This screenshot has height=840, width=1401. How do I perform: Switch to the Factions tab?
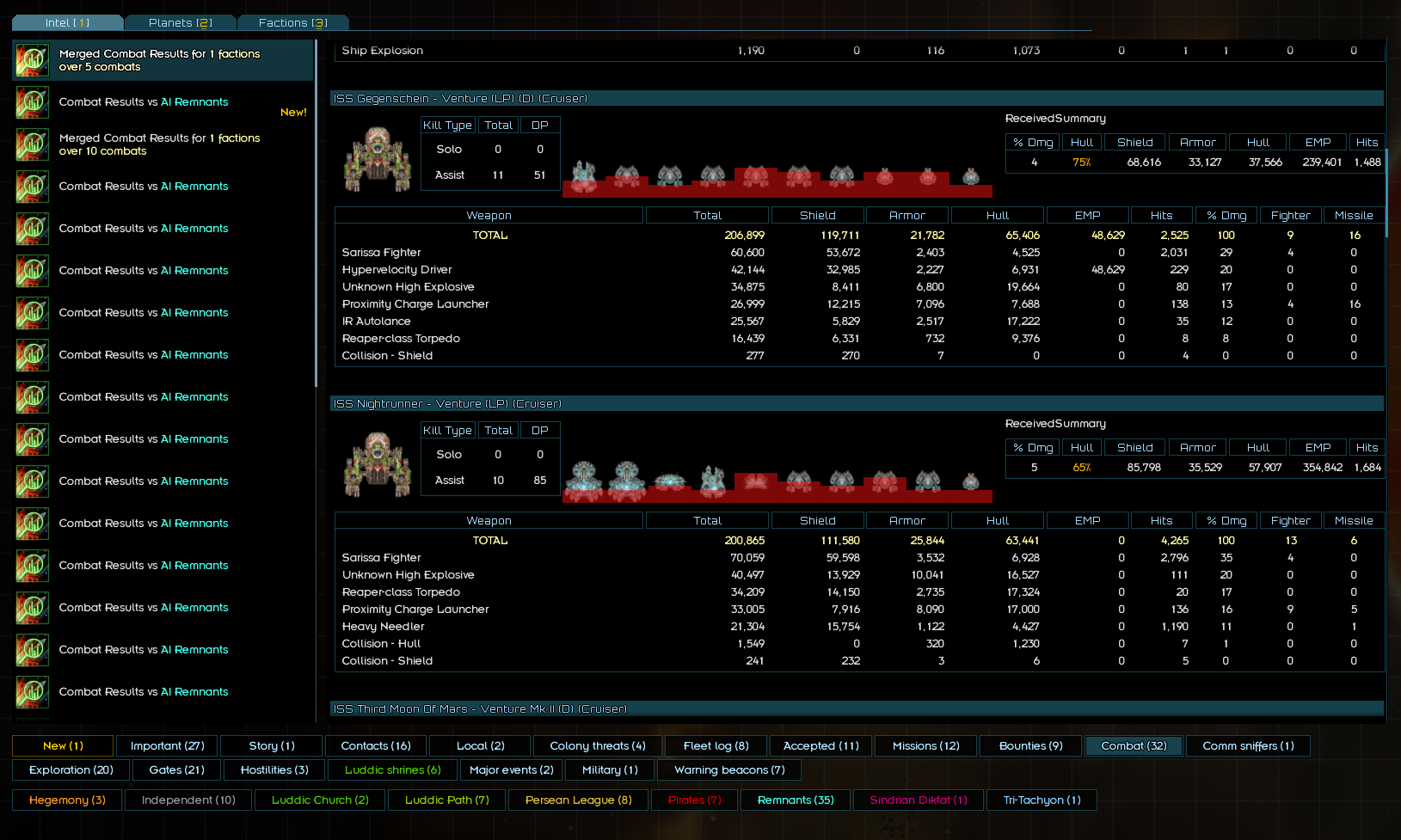click(293, 22)
